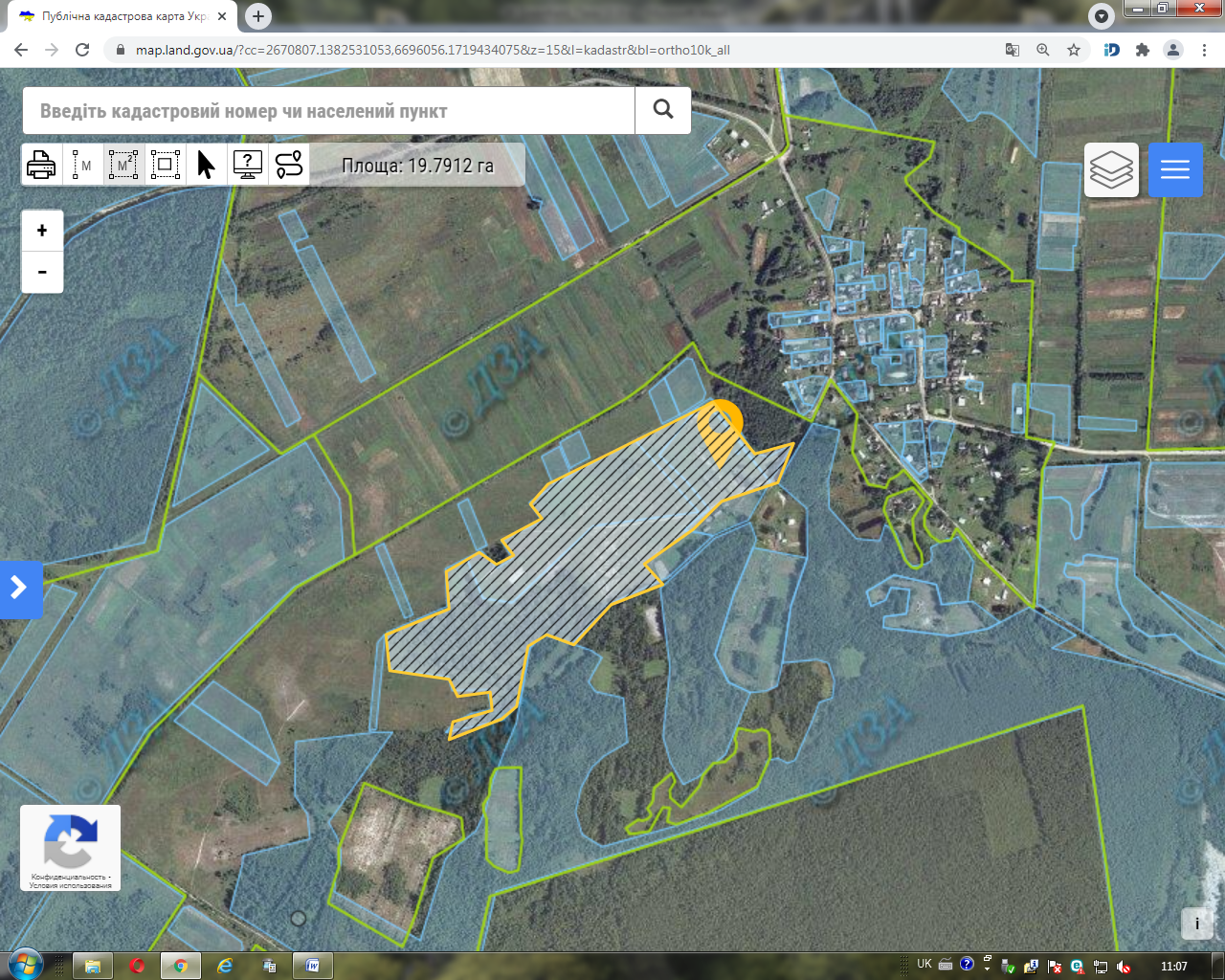This screenshot has height=980, width=1225.
Task: Focus the cadastral number search field
Action: coord(328,110)
